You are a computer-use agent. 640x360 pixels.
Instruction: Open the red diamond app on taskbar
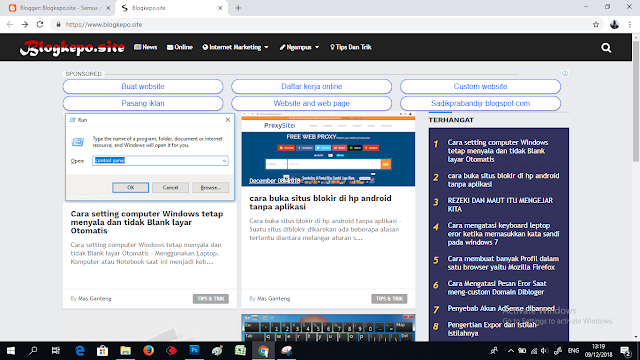tap(171, 351)
